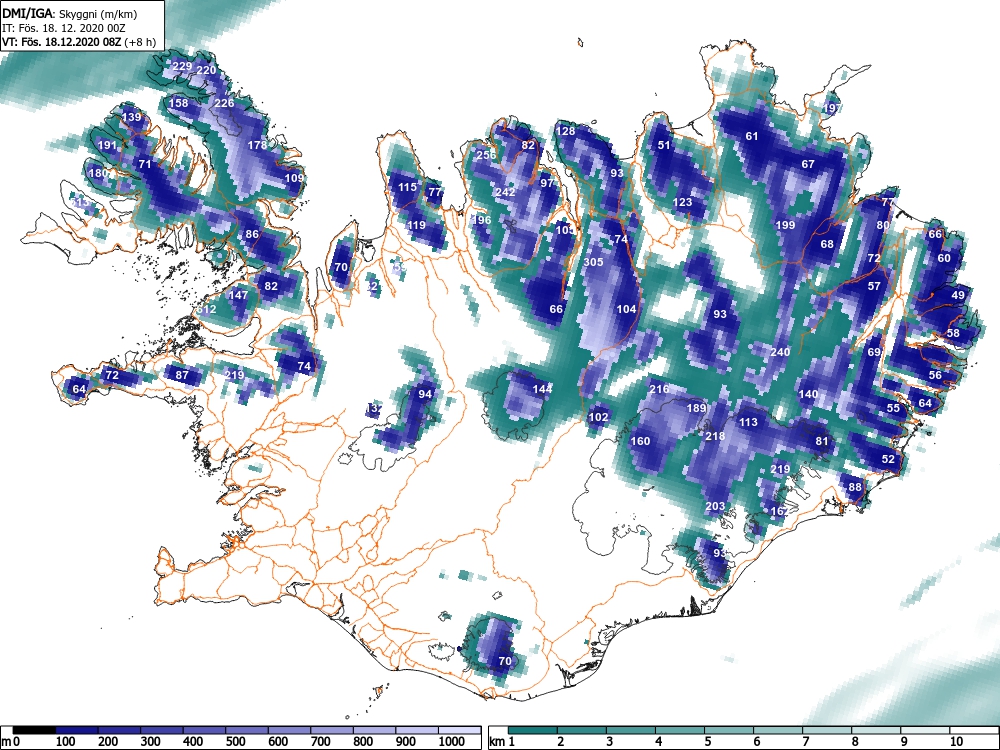Click the title text "DMI/IGA: Skyggni (m/km)"
1000x750 pixels.
click(70, 13)
